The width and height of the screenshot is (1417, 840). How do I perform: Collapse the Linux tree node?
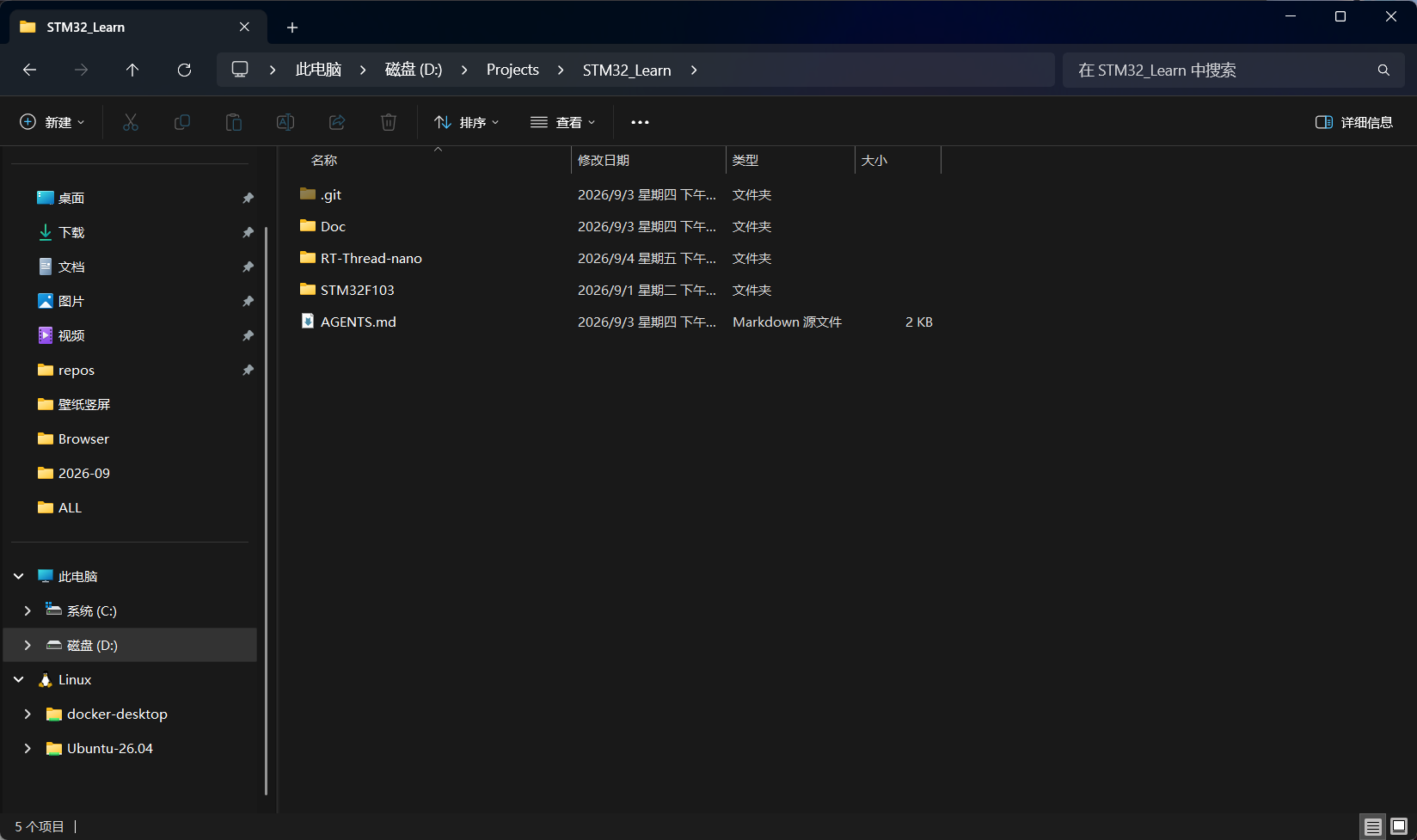point(19,679)
